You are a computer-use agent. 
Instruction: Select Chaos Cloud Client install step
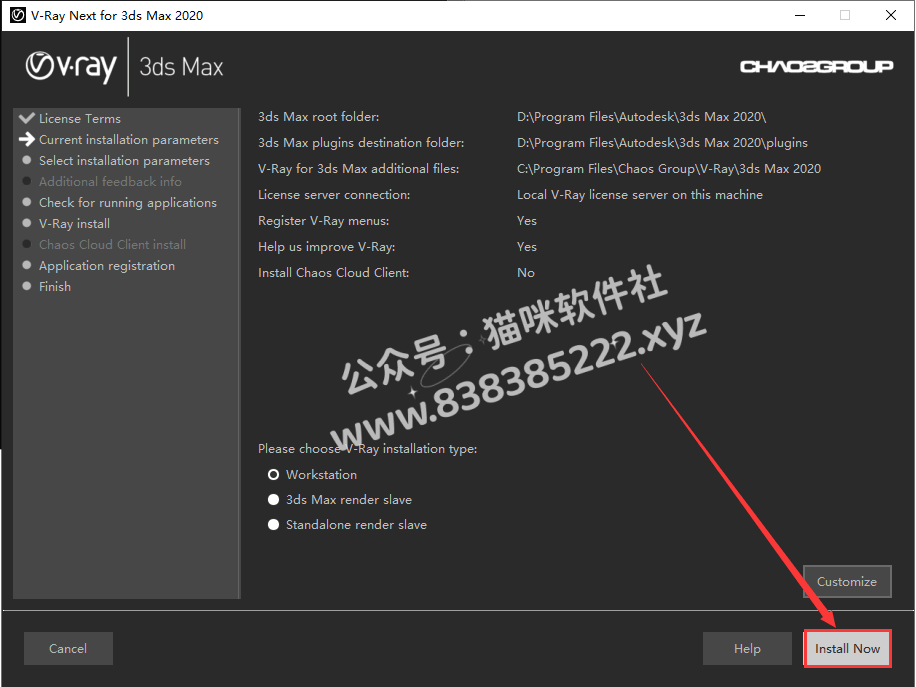coord(112,245)
